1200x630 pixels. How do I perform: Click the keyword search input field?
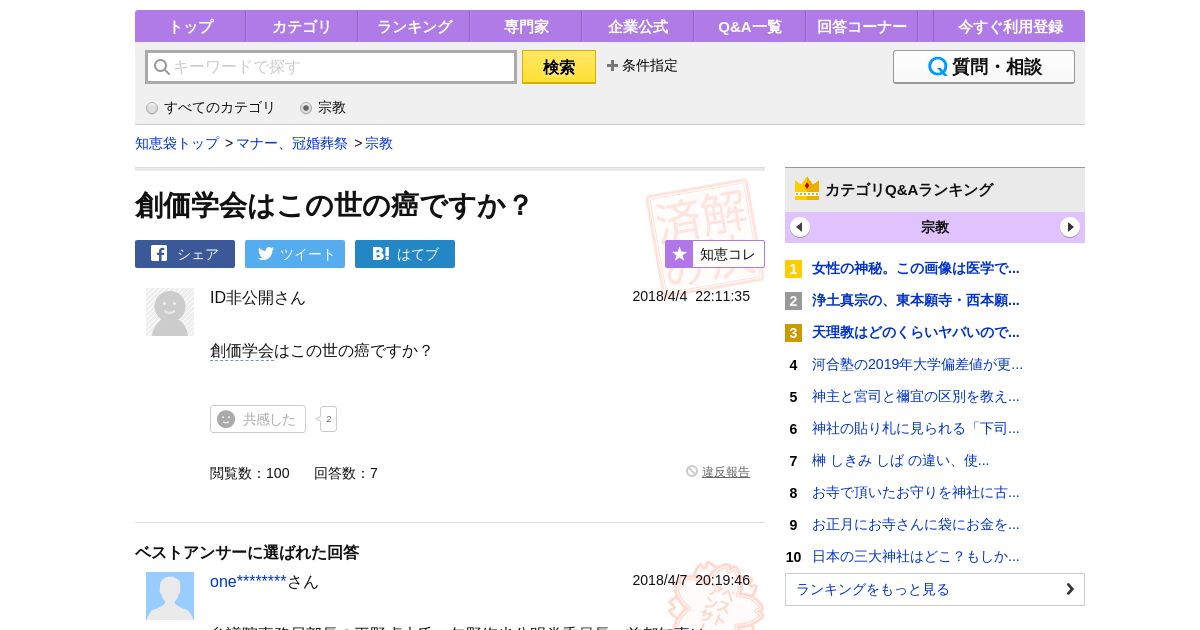pos(332,67)
